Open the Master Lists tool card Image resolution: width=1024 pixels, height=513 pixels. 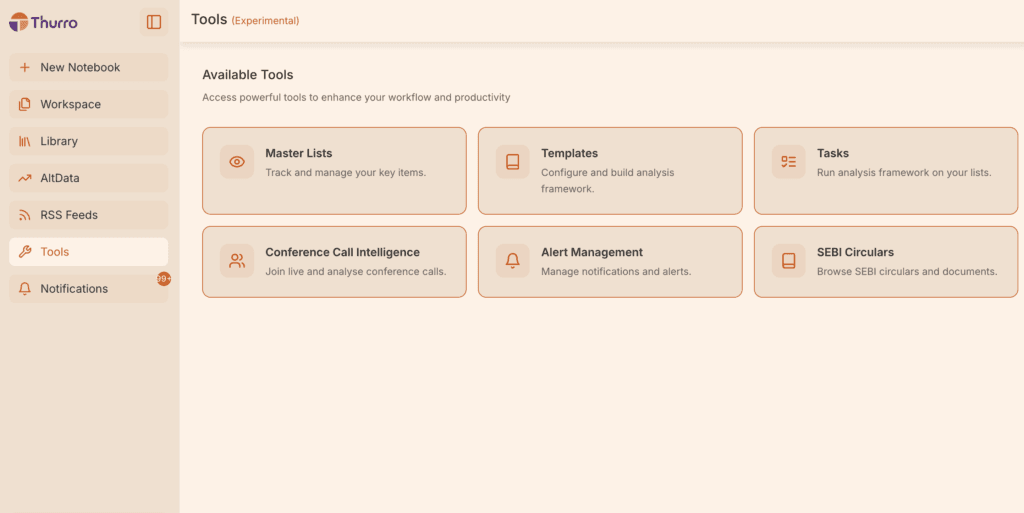pos(334,171)
